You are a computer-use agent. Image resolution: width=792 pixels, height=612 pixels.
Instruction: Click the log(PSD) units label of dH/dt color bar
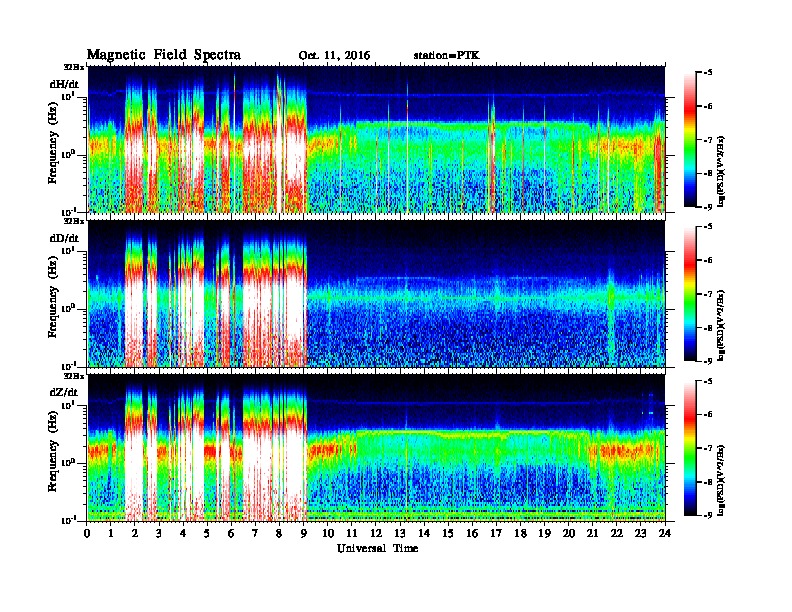722,171
